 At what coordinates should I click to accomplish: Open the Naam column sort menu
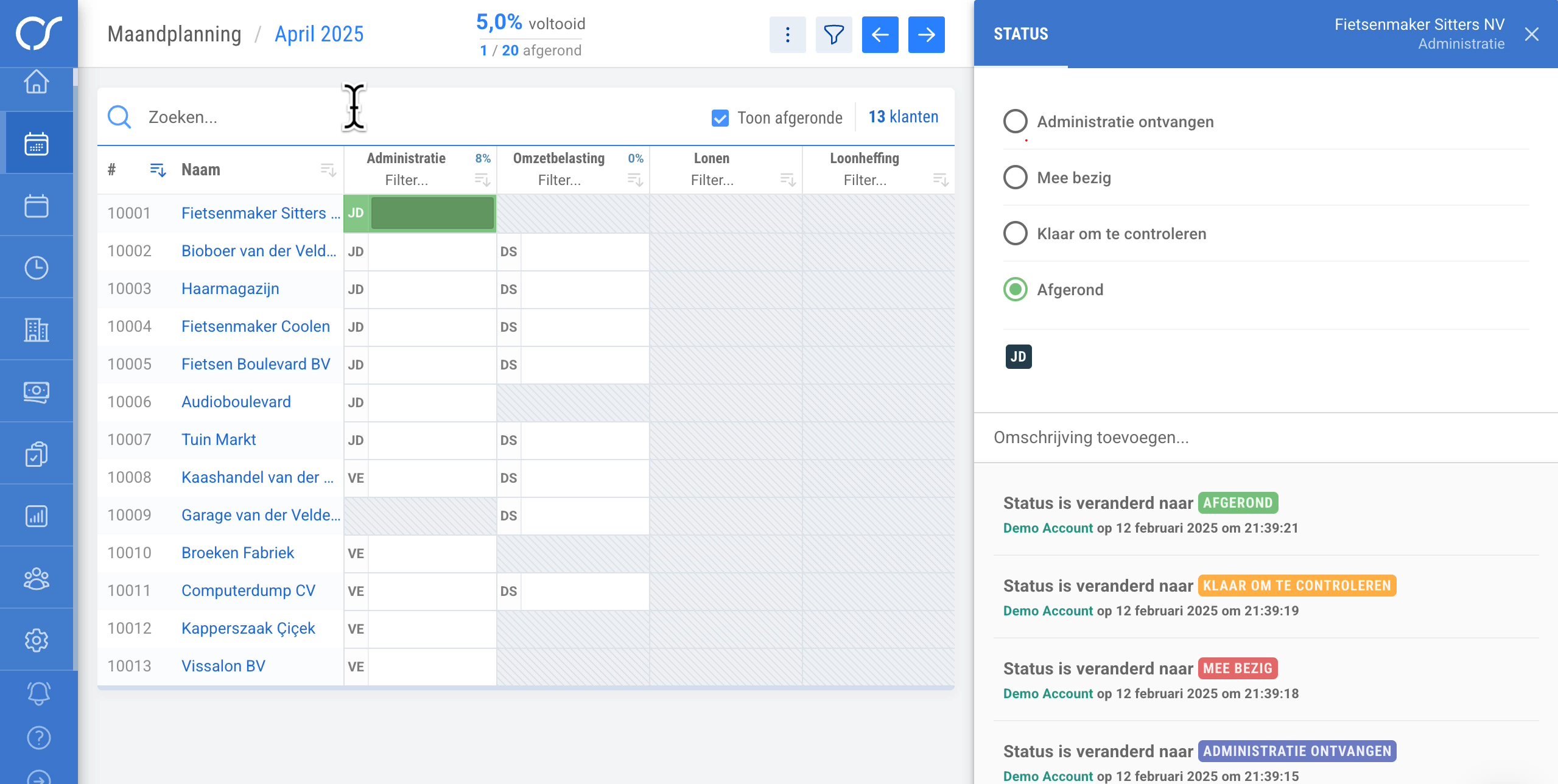point(328,170)
